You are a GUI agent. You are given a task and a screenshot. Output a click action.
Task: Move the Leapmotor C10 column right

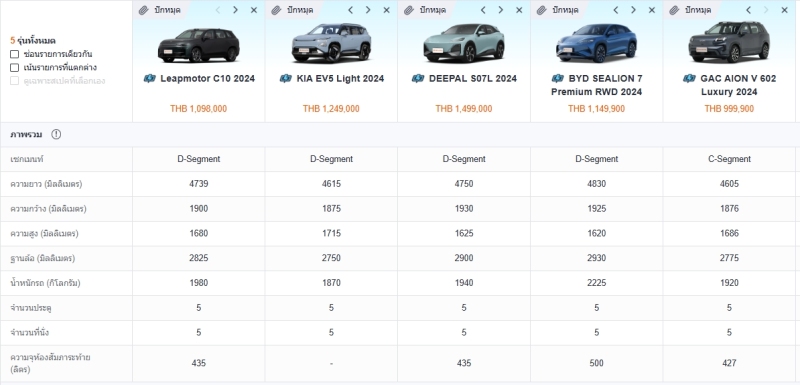click(x=235, y=10)
